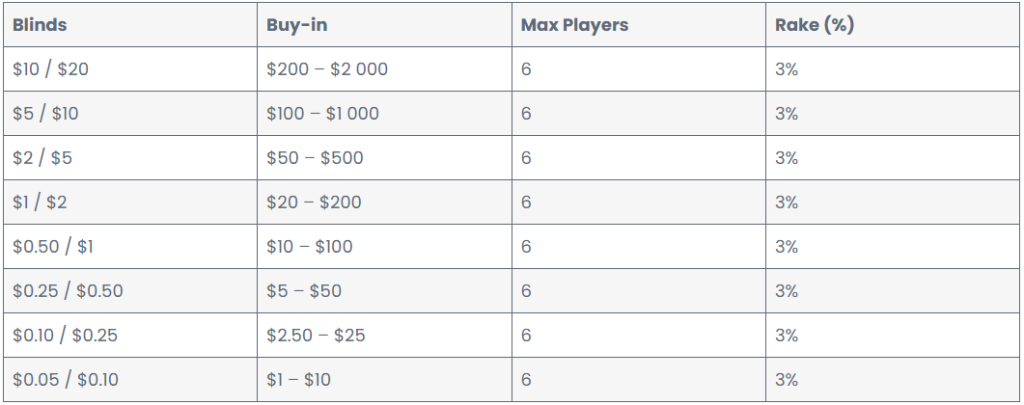Click the $50 – $500 buy-in cell
1024x405 pixels.
pos(384,158)
